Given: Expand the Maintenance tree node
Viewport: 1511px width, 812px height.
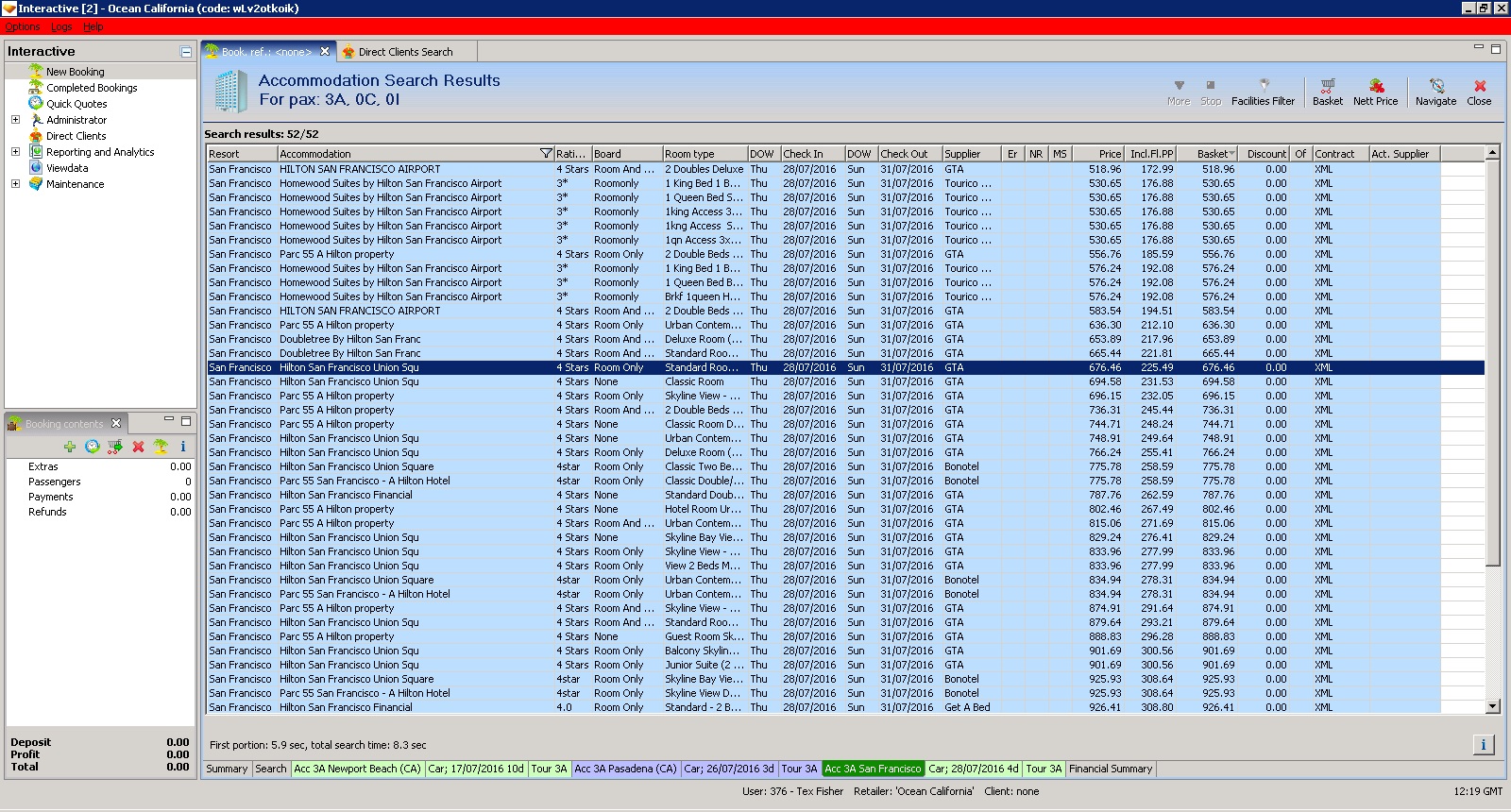Looking at the screenshot, I should tap(15, 184).
